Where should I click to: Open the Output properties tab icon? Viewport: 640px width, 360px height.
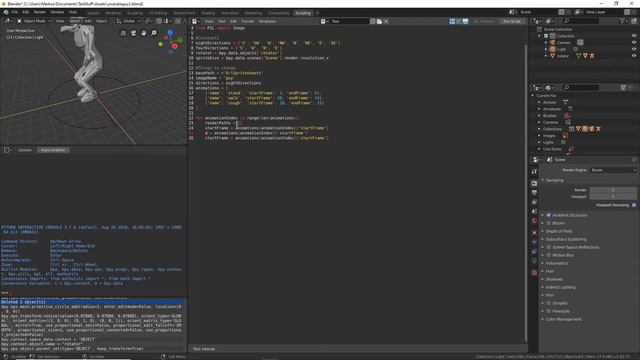pyautogui.click(x=534, y=192)
